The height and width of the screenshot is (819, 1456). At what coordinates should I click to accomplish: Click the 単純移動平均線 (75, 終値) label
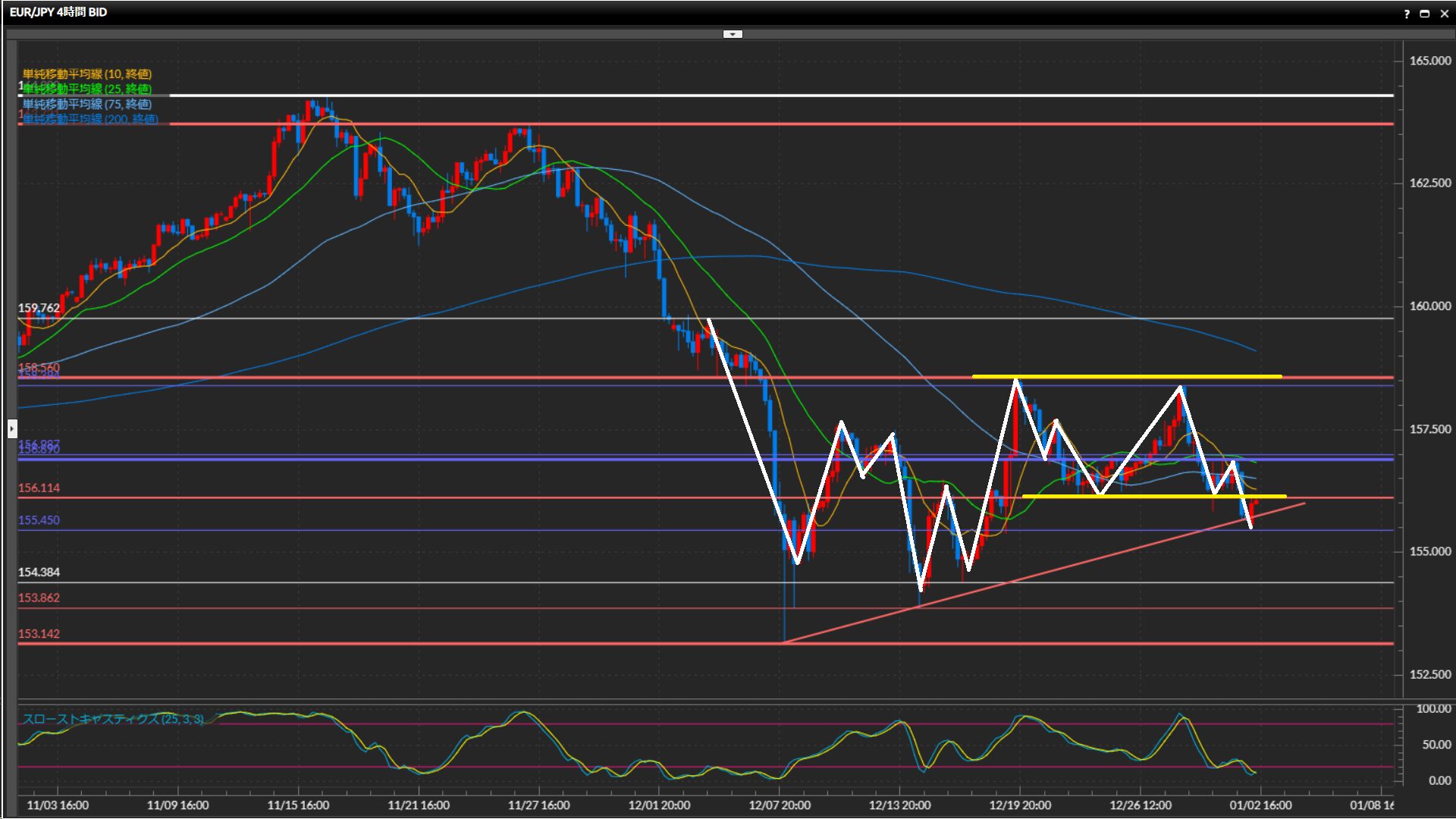(87, 104)
